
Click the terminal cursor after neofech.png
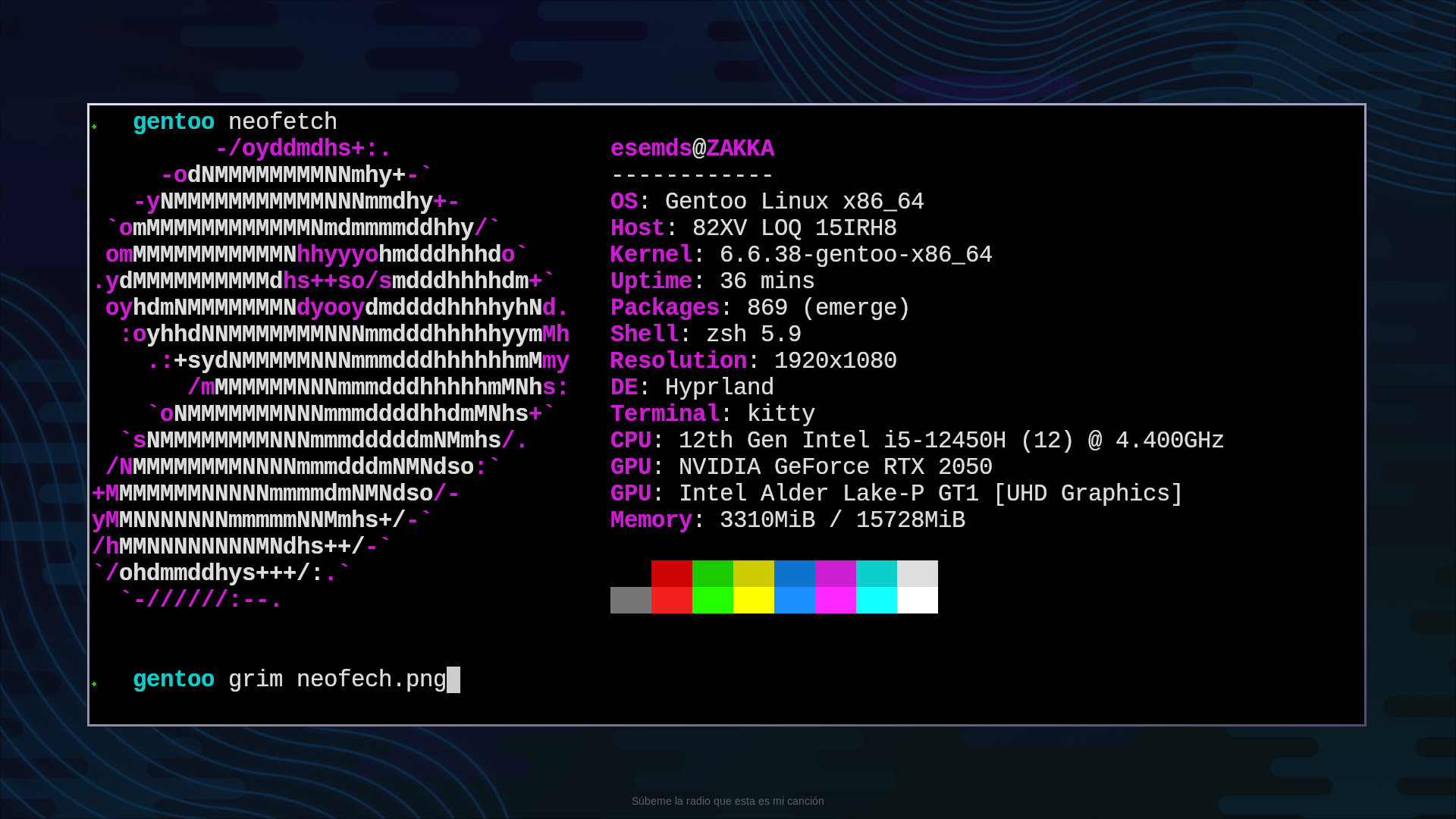pos(453,679)
